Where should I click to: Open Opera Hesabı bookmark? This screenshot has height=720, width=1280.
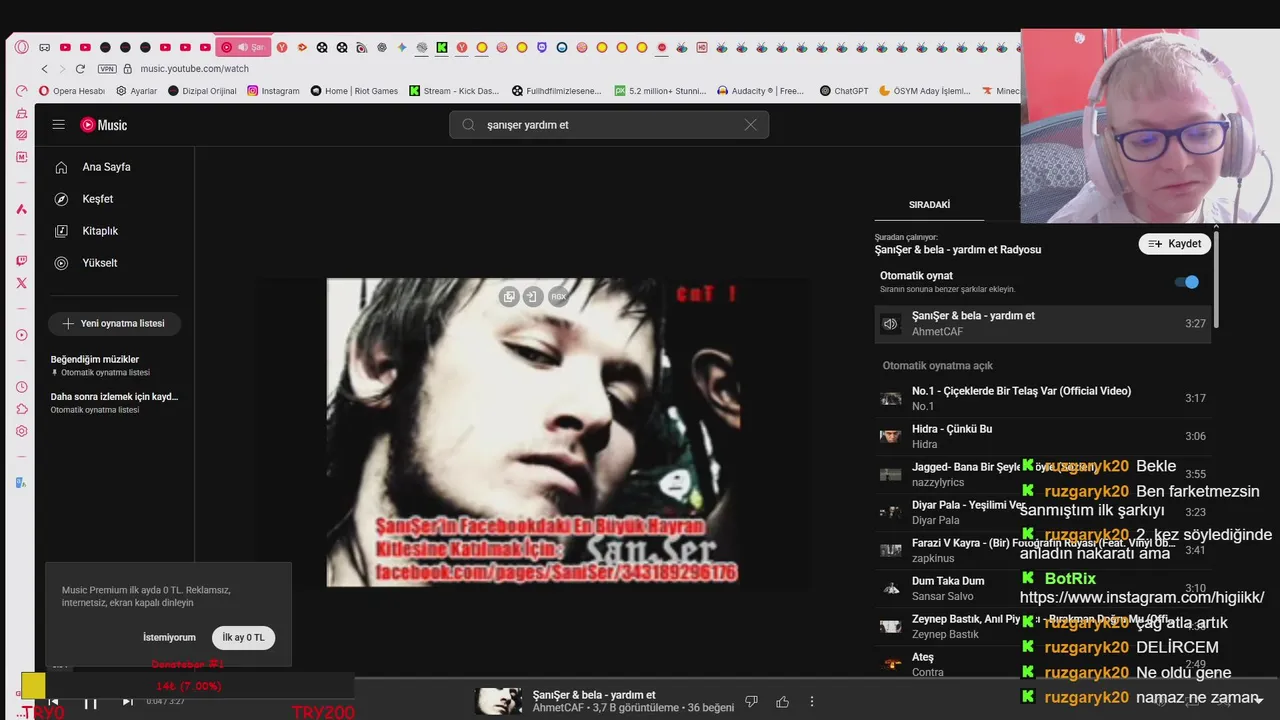(x=71, y=91)
